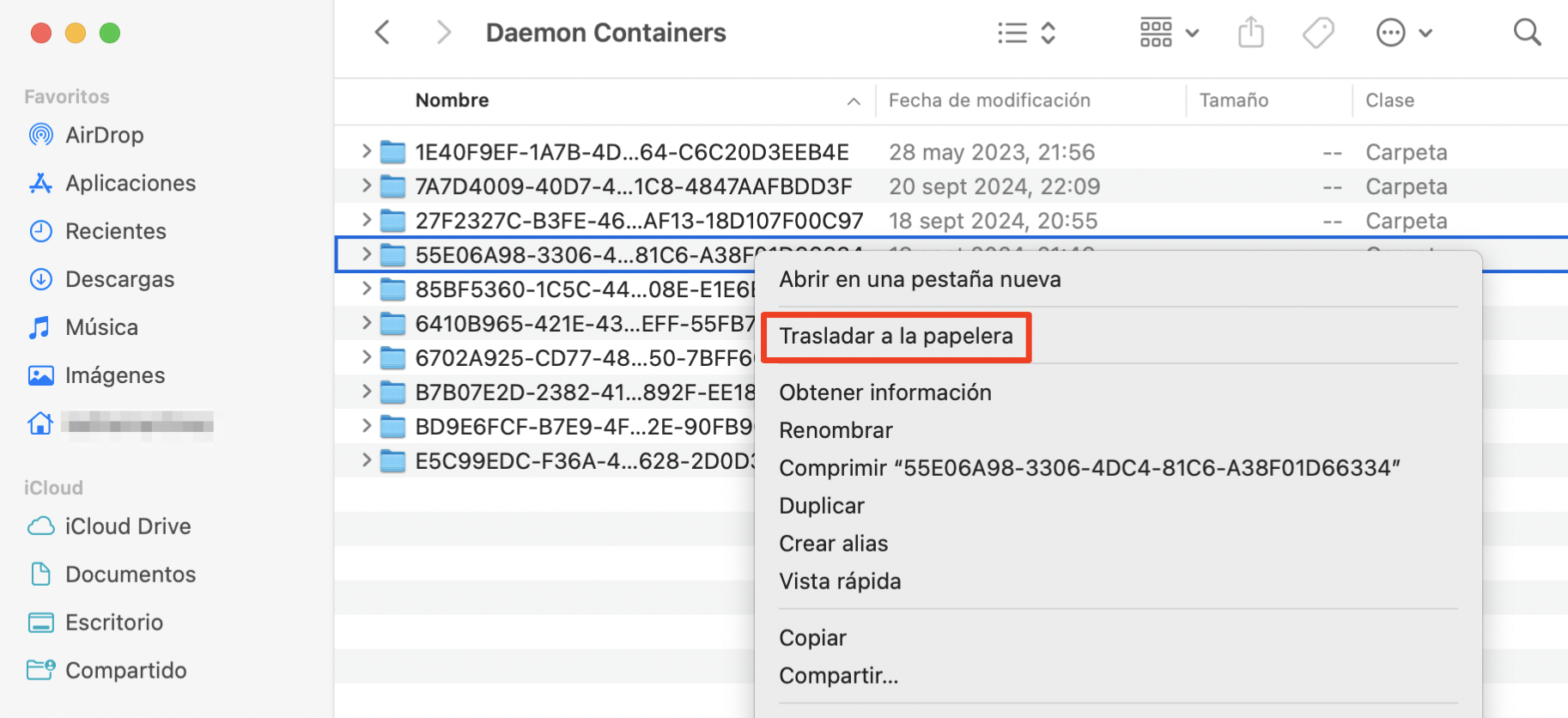Click the back navigation arrow
This screenshot has width=1568, height=718.
(381, 32)
